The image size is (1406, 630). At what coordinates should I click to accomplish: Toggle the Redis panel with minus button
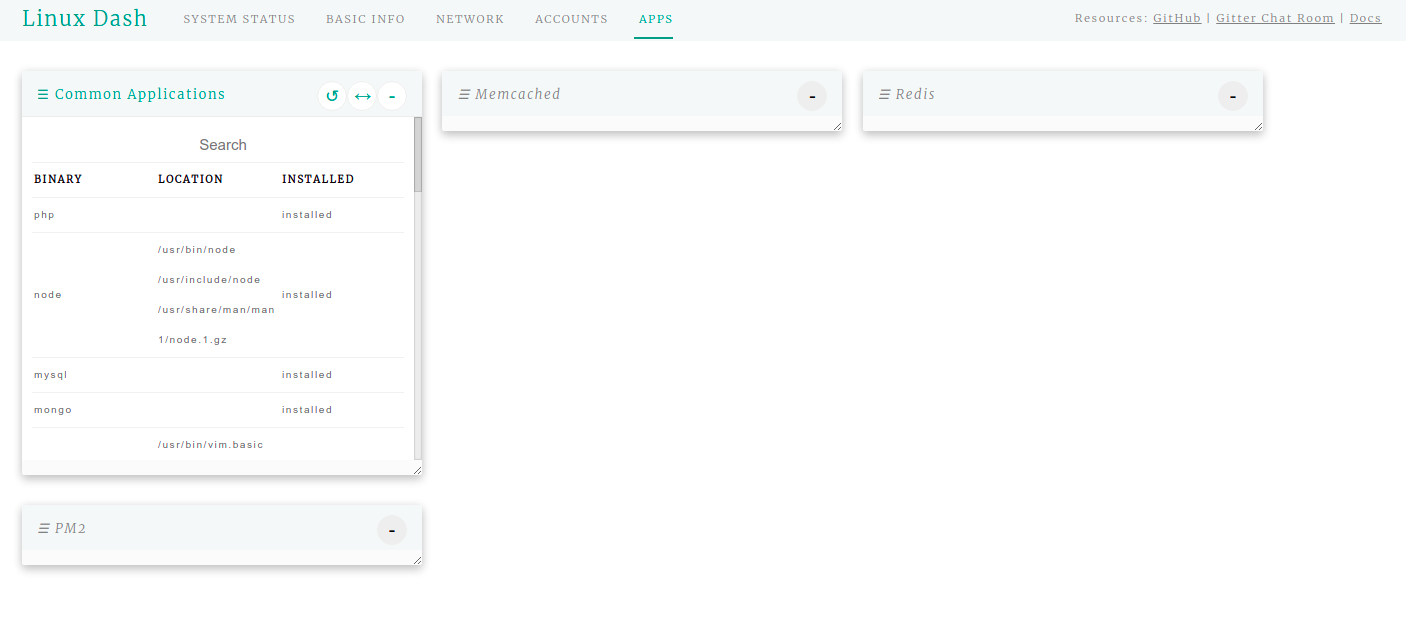pyautogui.click(x=1233, y=96)
